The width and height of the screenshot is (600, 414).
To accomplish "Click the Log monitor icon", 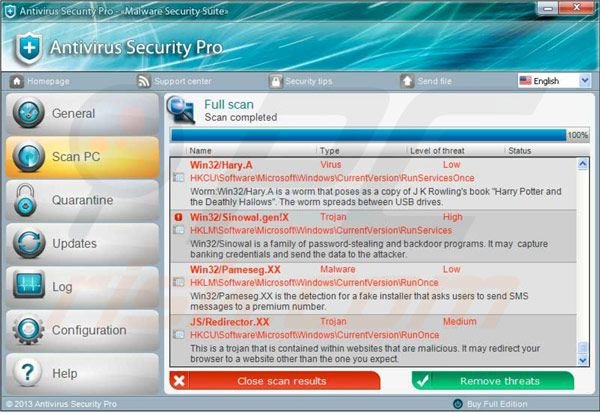I will 29,285.
